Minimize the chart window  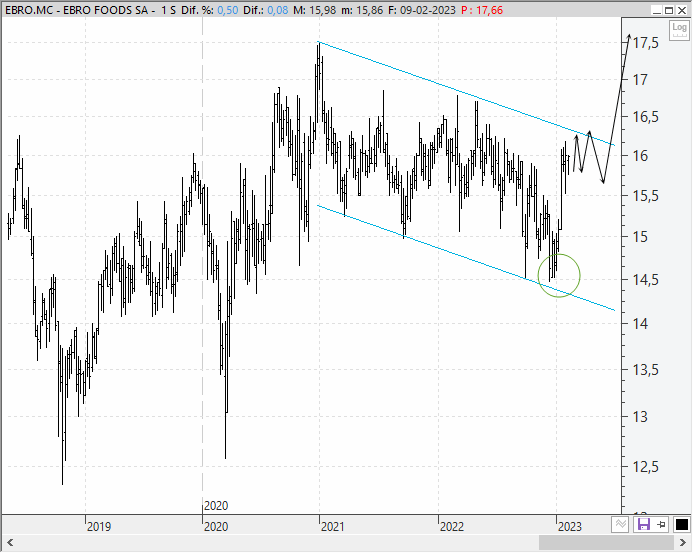tap(657, 10)
